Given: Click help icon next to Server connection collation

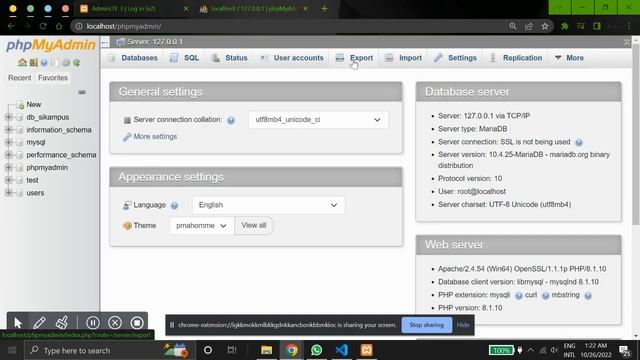Looking at the screenshot, I should tap(231, 120).
